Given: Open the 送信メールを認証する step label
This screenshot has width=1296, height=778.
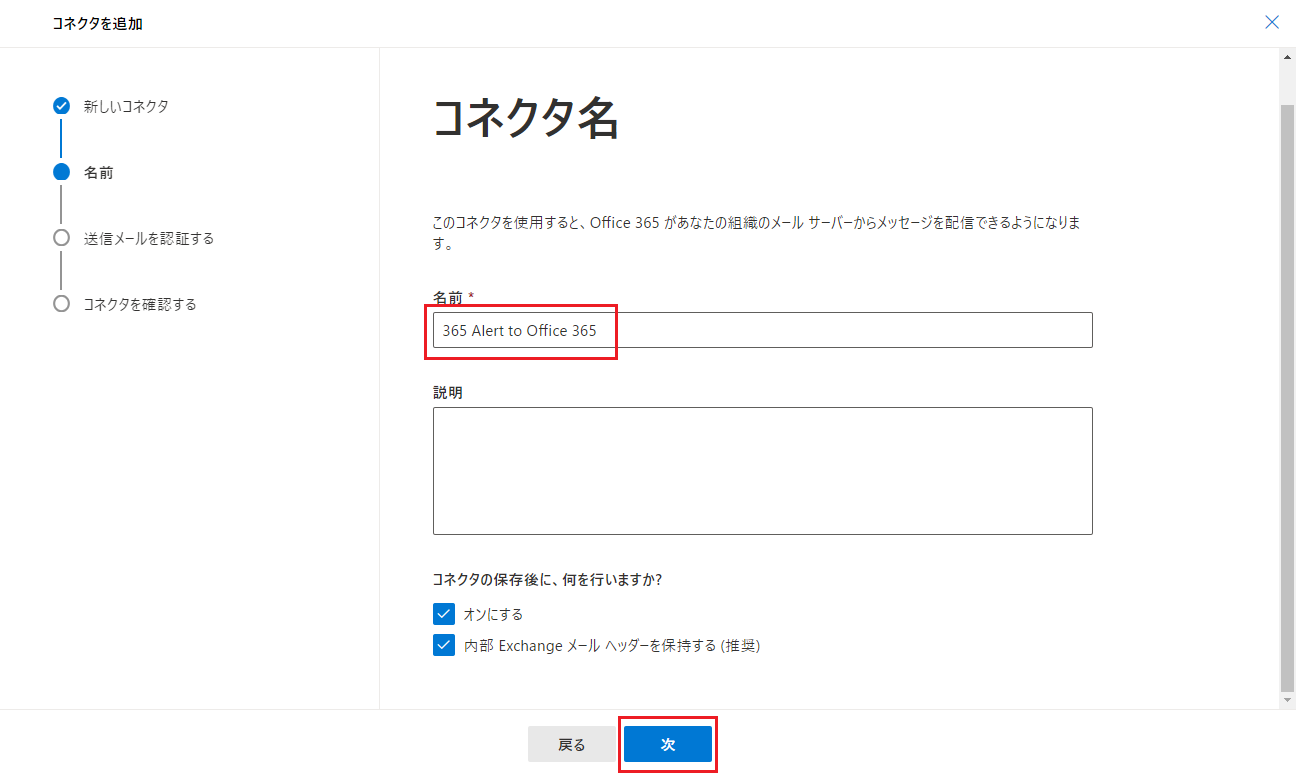Looking at the screenshot, I should click(149, 239).
